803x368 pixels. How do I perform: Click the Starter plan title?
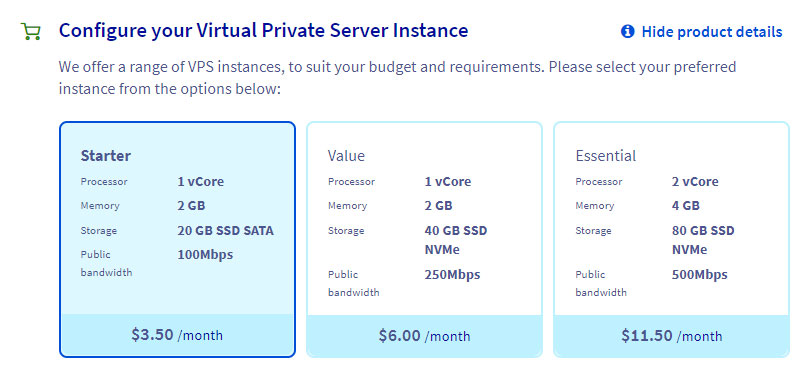[x=105, y=156]
